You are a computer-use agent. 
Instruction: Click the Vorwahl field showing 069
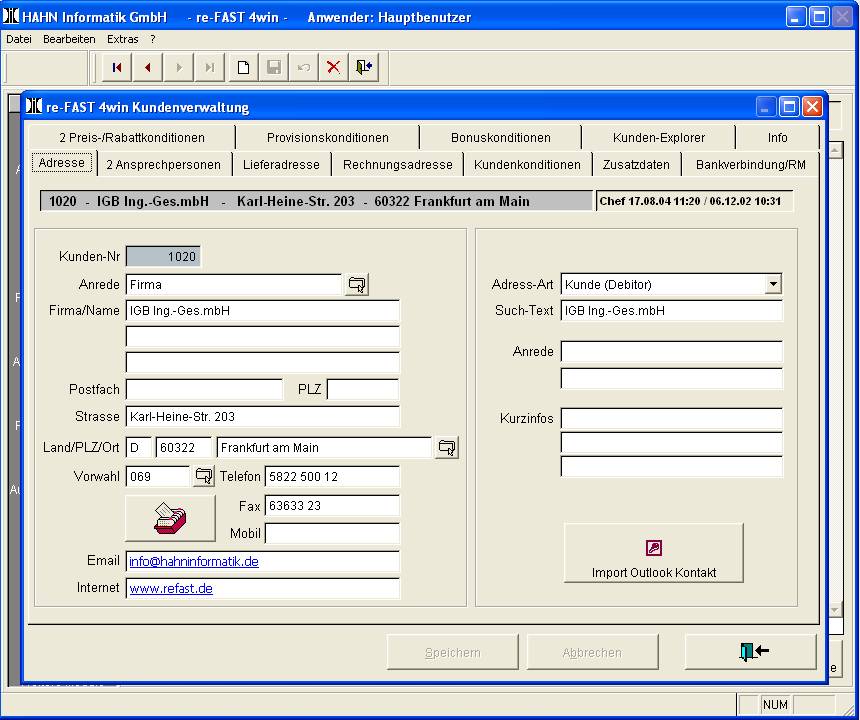coord(158,477)
